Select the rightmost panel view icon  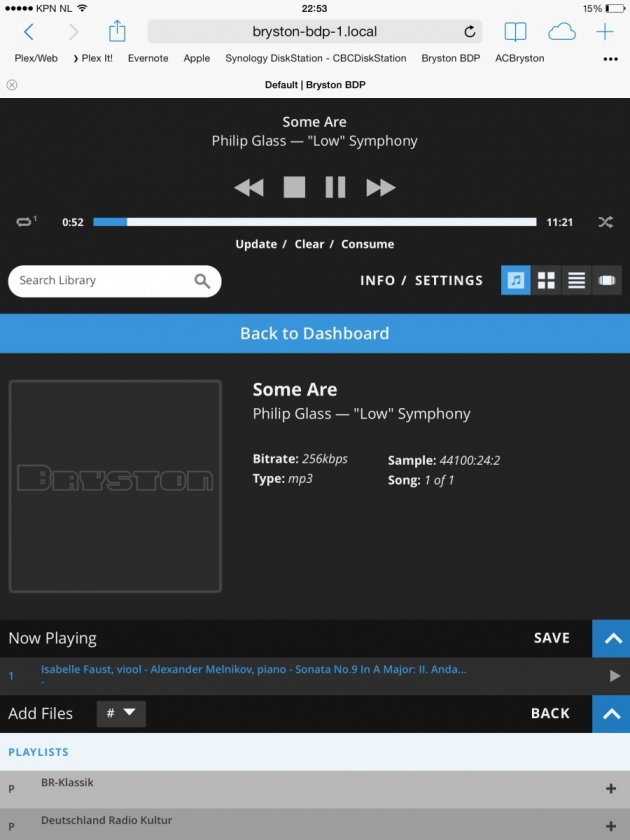(x=607, y=280)
